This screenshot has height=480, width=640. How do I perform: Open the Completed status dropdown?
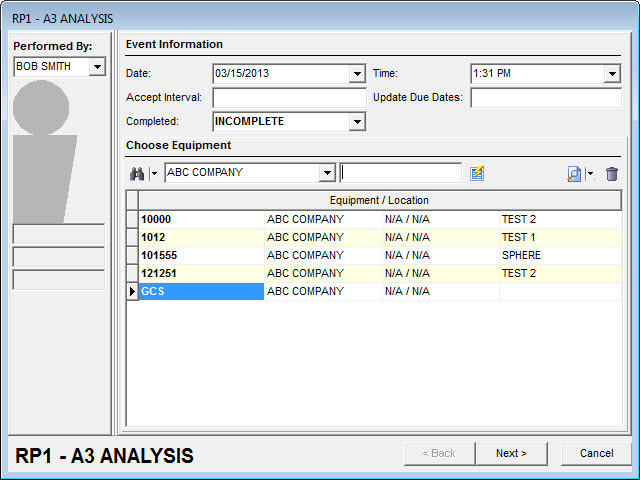pyautogui.click(x=357, y=122)
